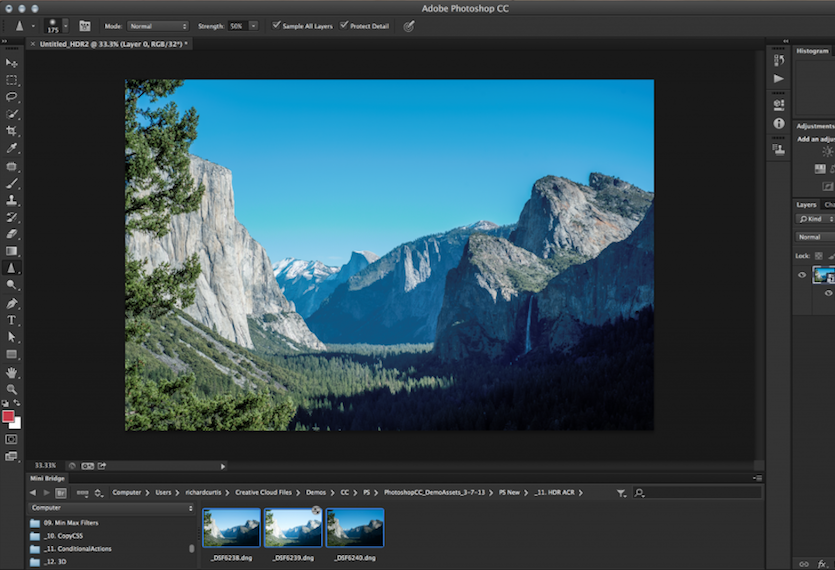The height and width of the screenshot is (570, 835).
Task: Select the Brush tool
Action: 11,183
